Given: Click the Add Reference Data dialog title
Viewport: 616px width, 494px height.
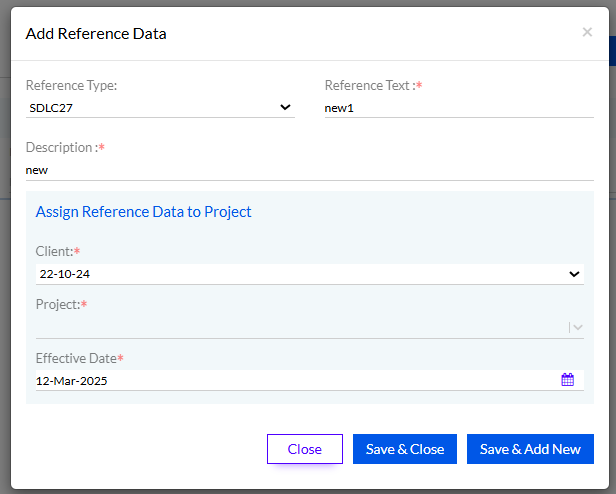Looking at the screenshot, I should click(x=96, y=34).
